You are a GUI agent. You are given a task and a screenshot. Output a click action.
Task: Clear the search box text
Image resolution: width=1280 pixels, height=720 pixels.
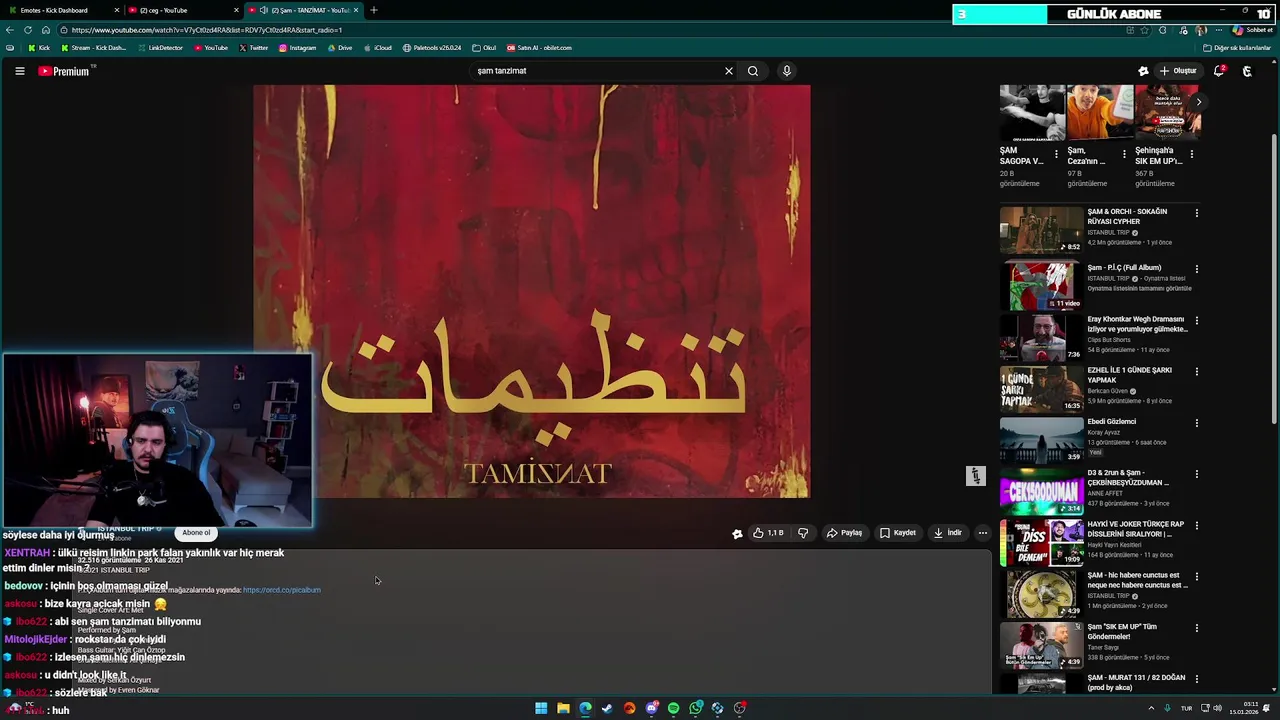(729, 71)
